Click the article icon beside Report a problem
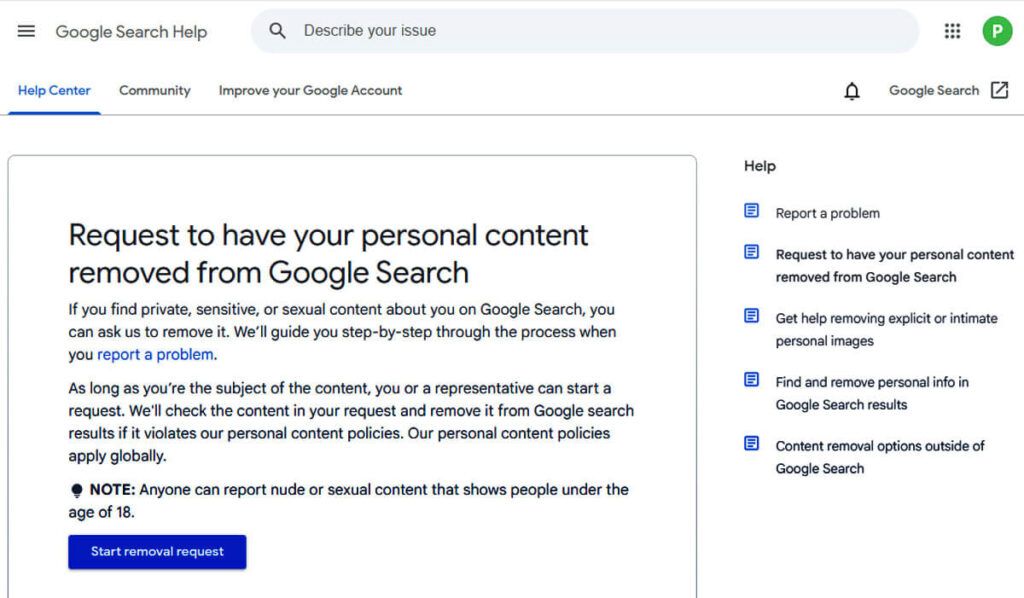 point(751,210)
